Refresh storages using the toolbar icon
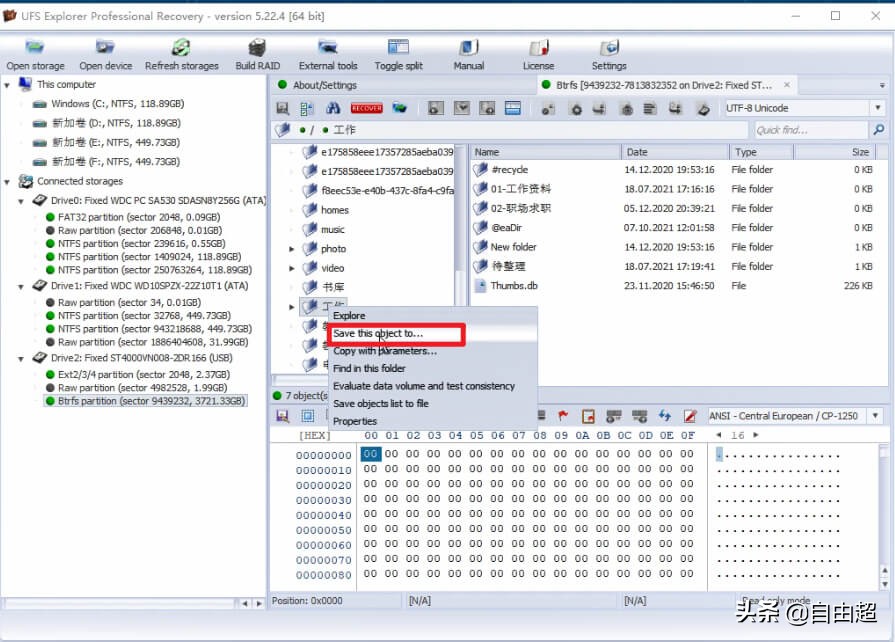The image size is (895, 642). 182,47
